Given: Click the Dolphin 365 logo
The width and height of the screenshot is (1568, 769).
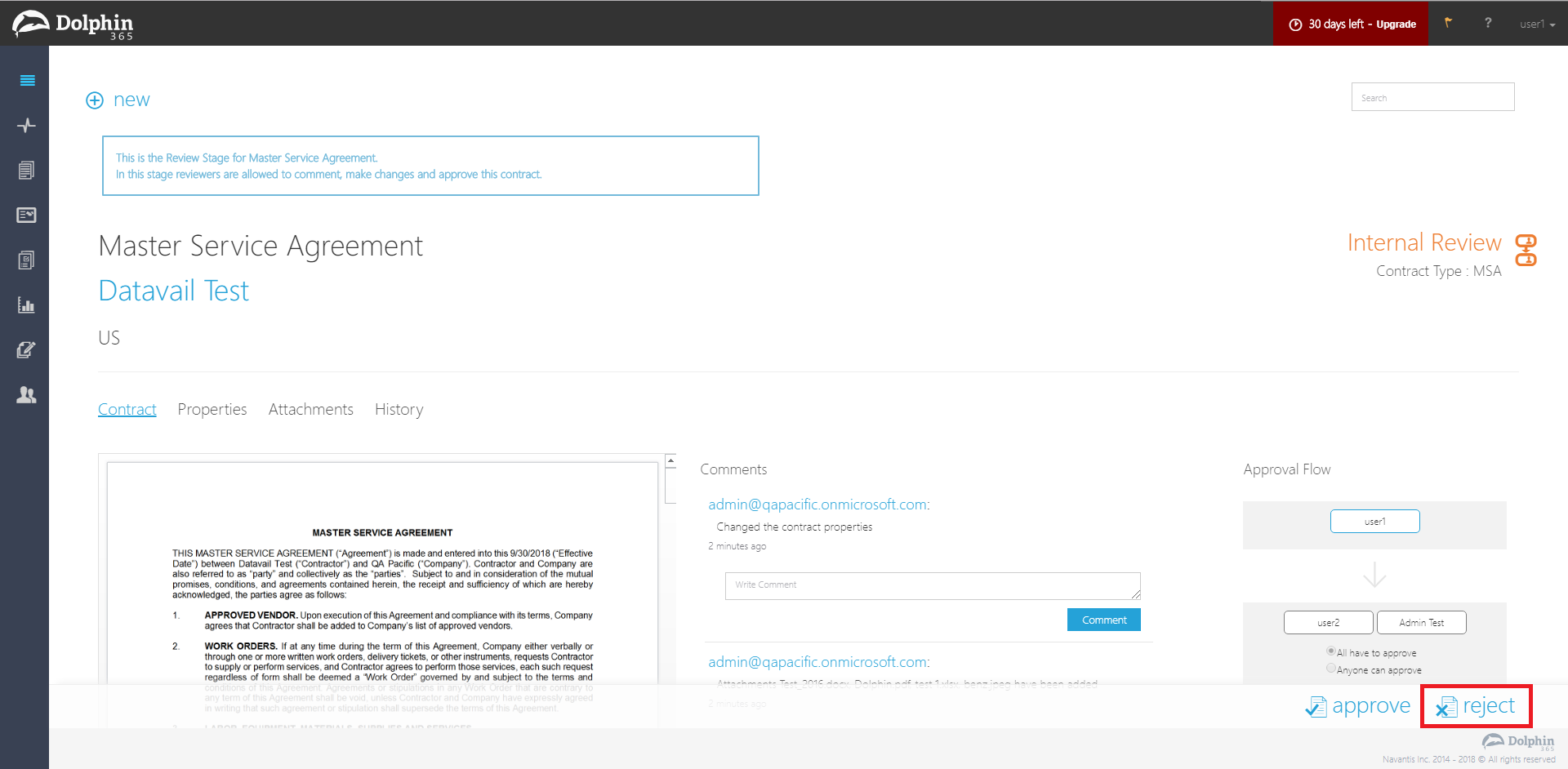Looking at the screenshot, I should (73, 24).
